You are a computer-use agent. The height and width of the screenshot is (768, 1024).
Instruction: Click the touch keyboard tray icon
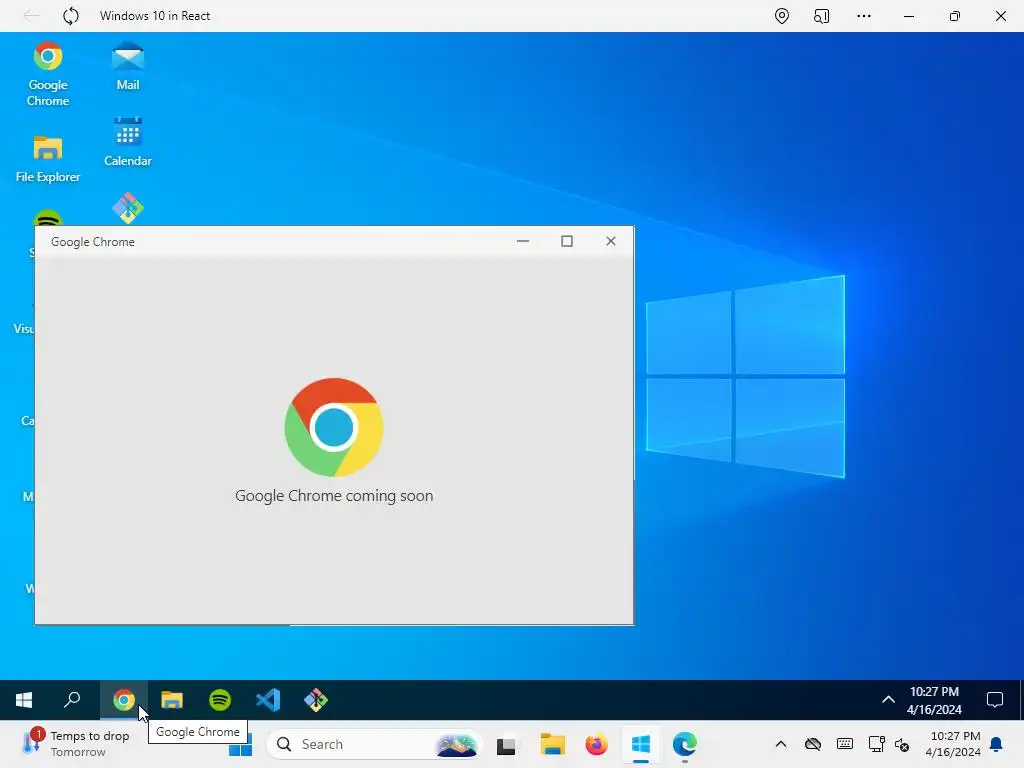[x=844, y=744]
